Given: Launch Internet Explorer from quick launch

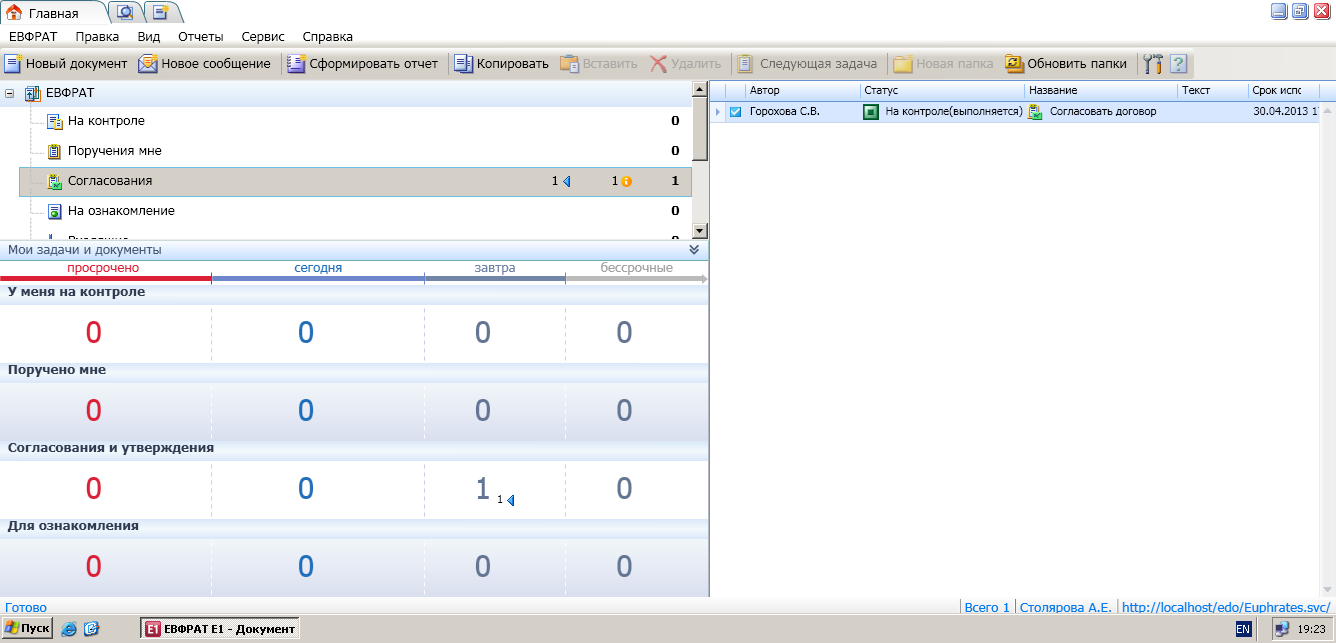Looking at the screenshot, I should pyautogui.click(x=69, y=629).
